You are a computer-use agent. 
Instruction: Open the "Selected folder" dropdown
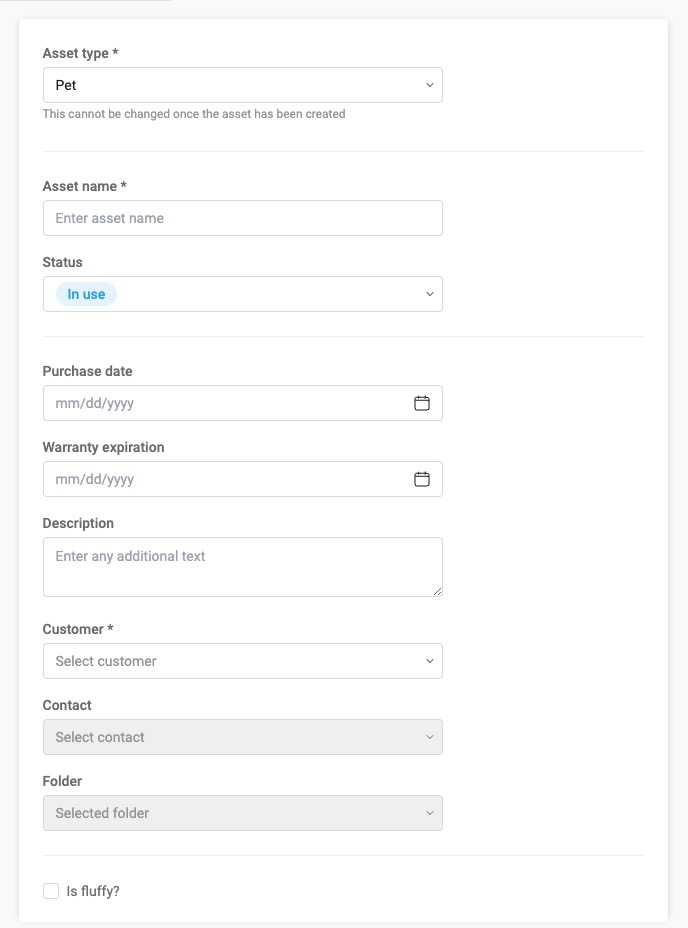coord(243,813)
